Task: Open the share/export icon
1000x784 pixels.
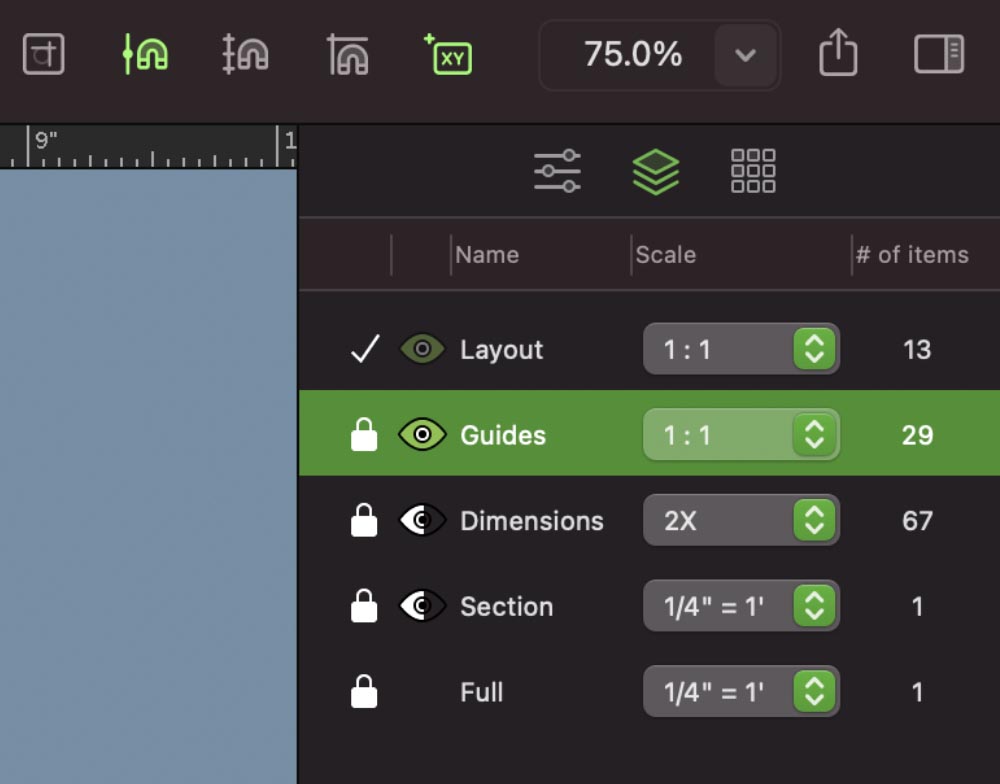Action: [x=838, y=54]
